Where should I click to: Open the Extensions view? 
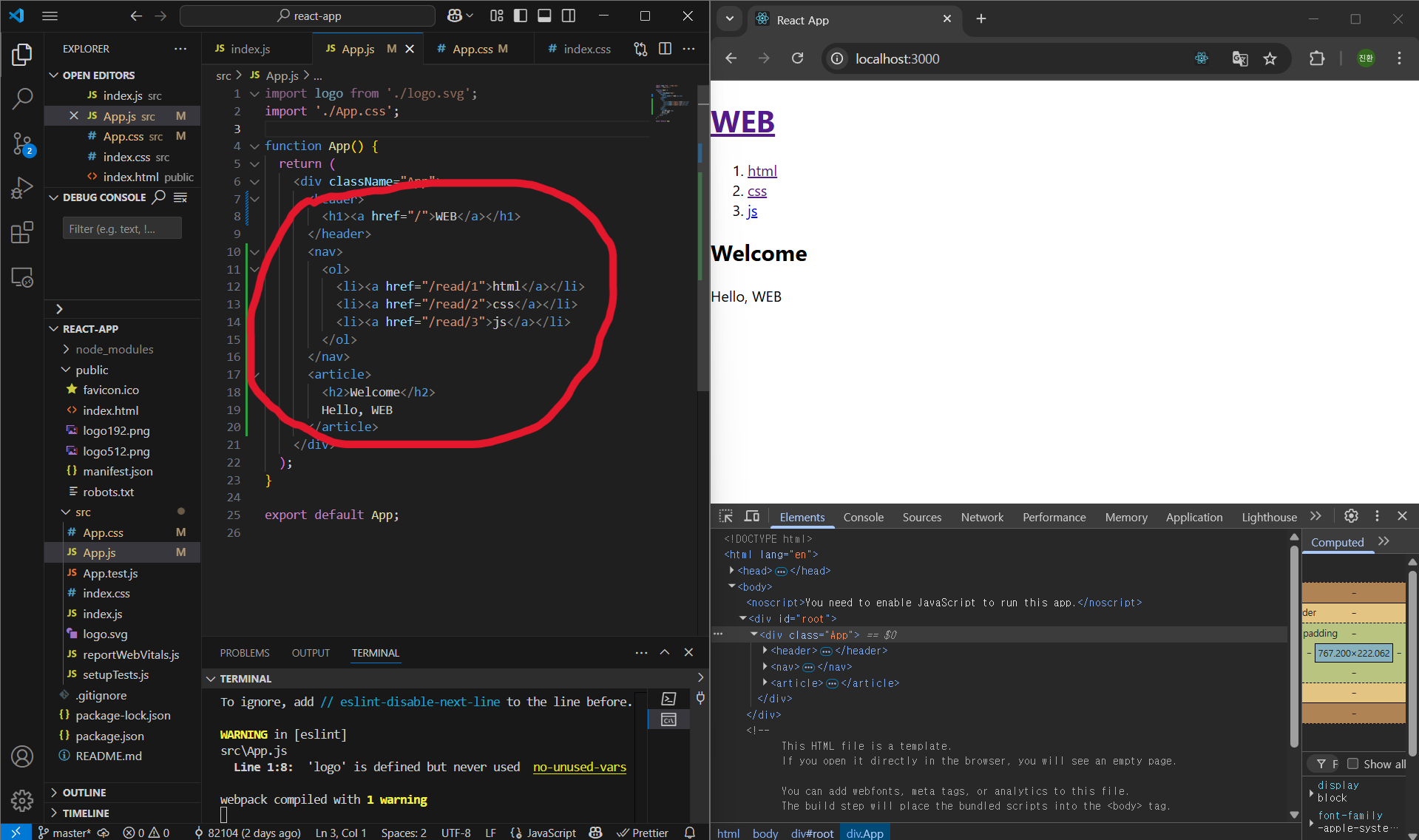point(22,232)
